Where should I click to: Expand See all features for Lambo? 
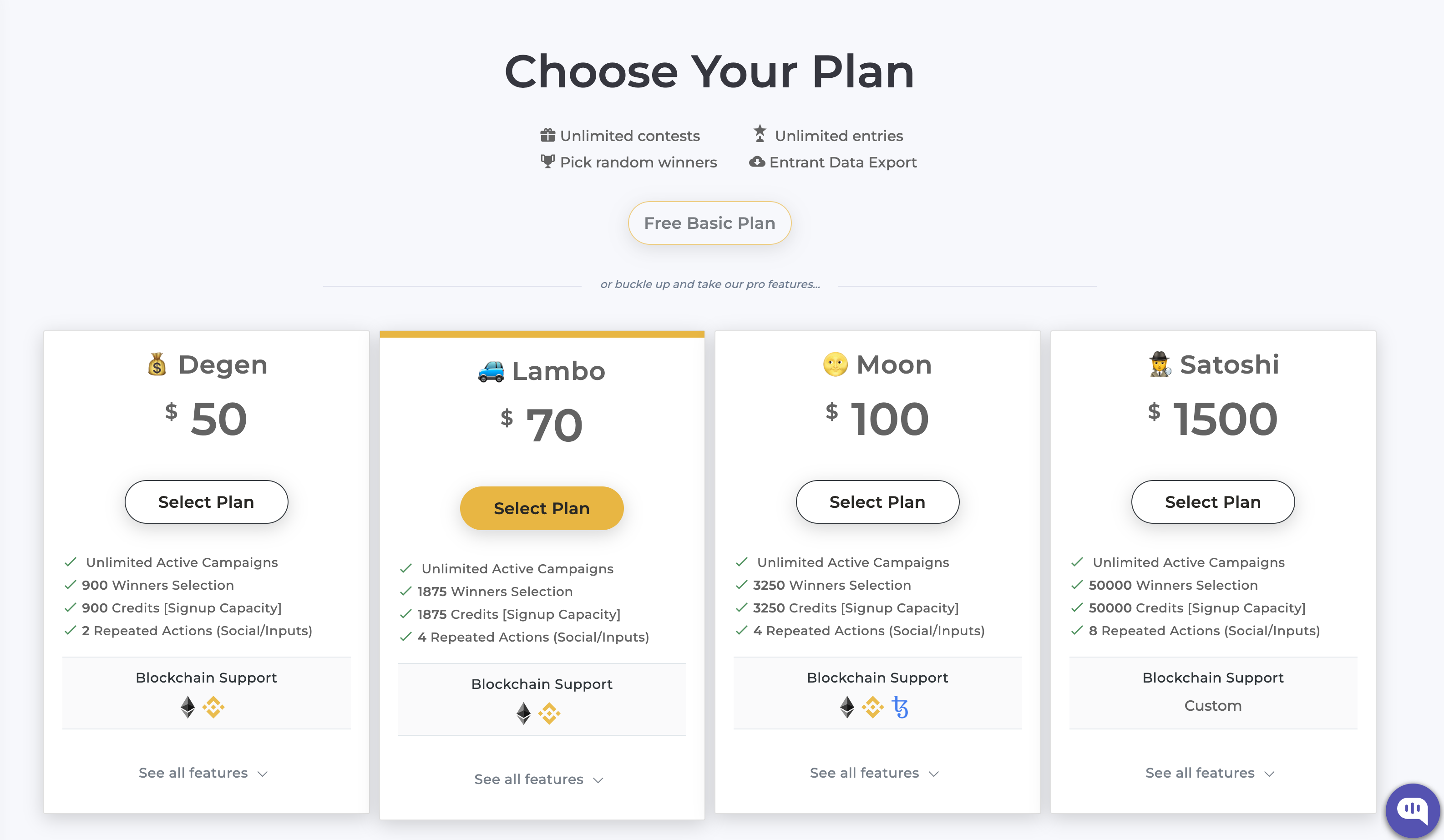pyautogui.click(x=539, y=779)
